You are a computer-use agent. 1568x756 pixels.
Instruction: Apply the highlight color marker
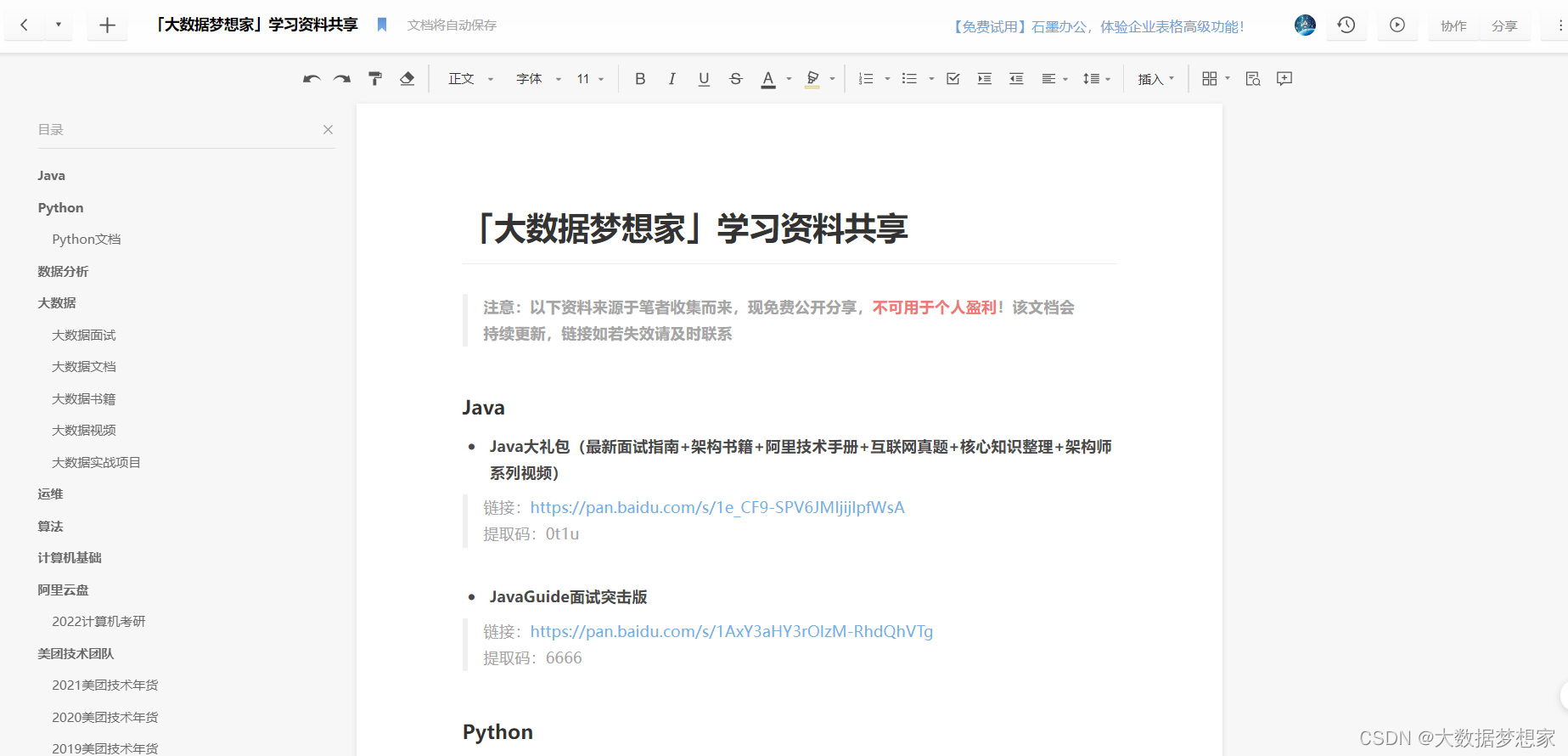[x=812, y=79]
